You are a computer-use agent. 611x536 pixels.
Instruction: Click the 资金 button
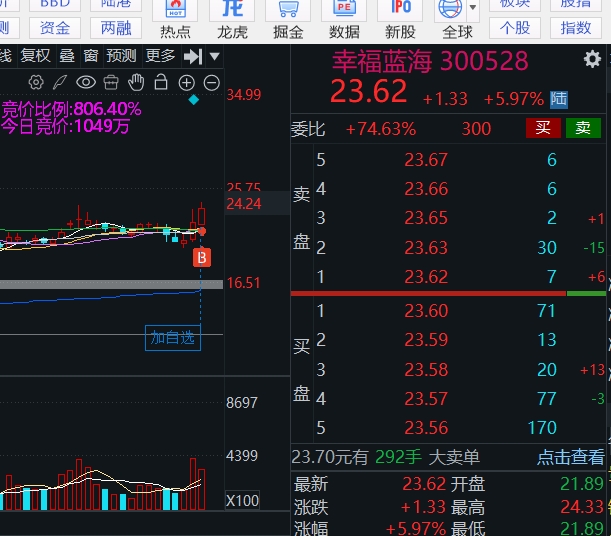pos(55,28)
